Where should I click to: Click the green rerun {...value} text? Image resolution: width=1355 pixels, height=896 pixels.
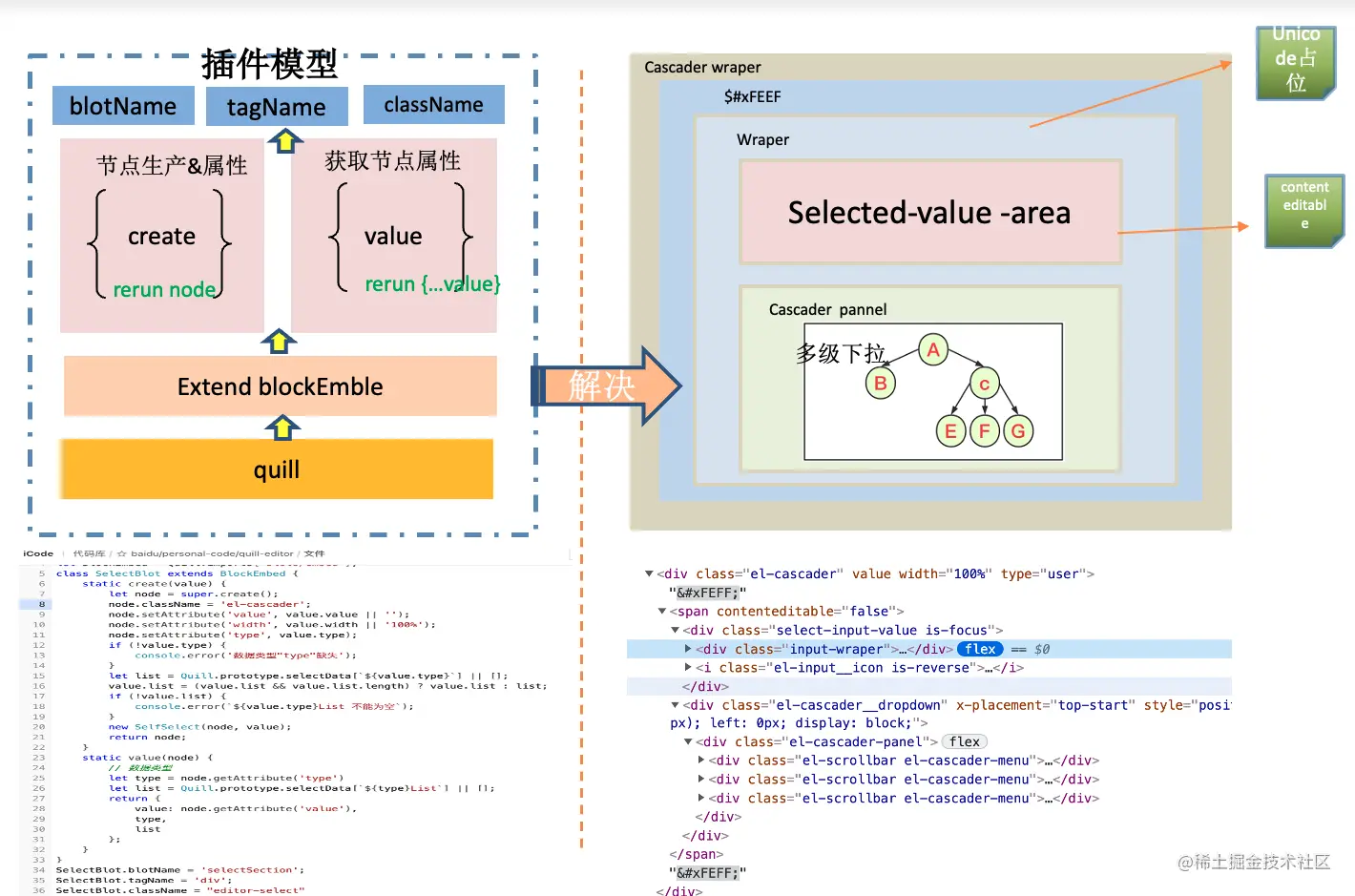pos(432,284)
